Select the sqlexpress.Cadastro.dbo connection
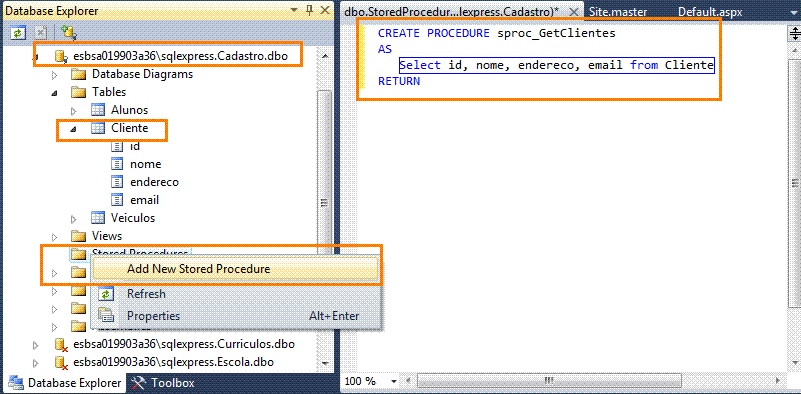This screenshot has height=394, width=801. tap(180, 56)
